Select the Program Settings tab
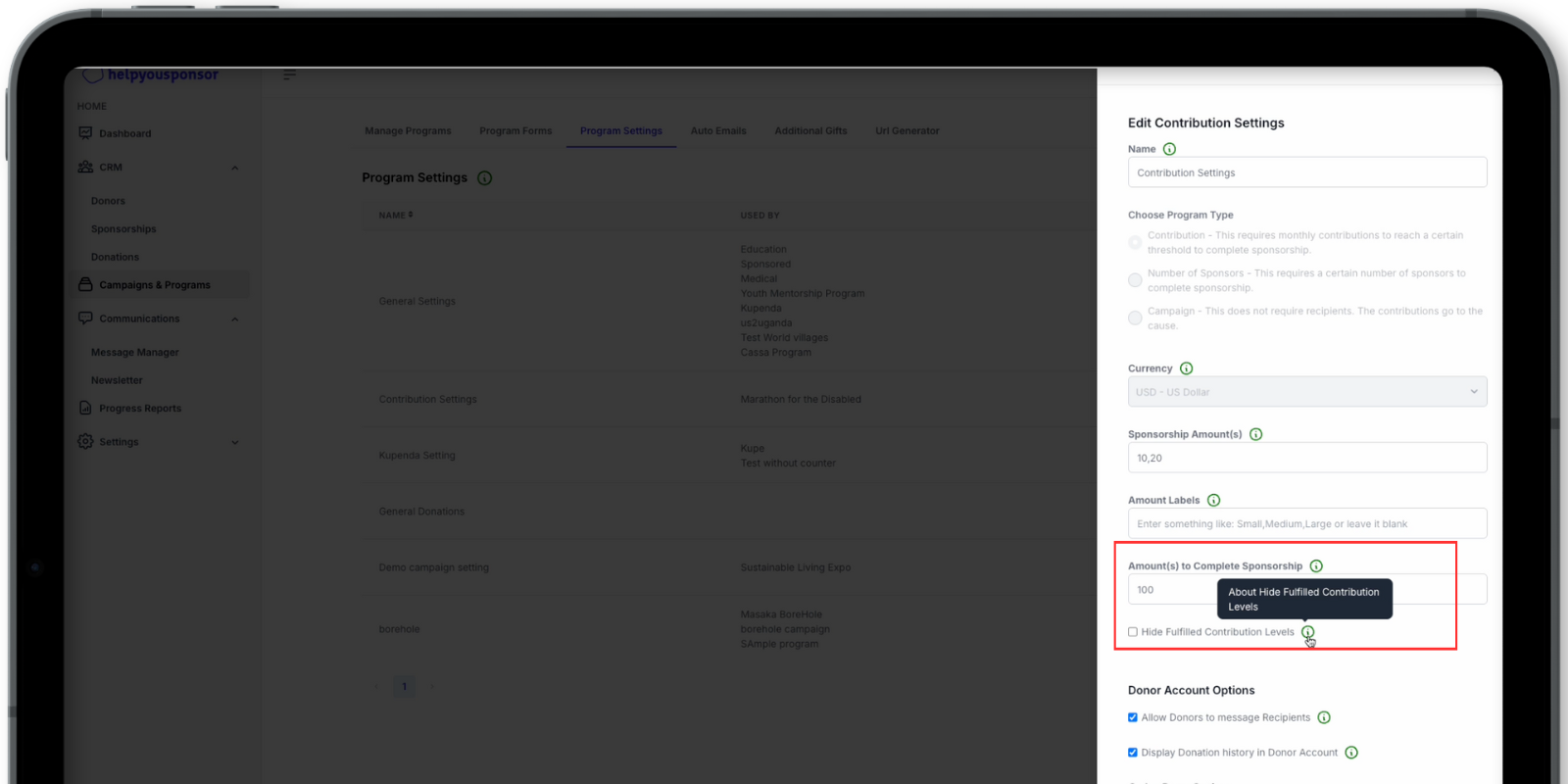1568x784 pixels. click(621, 130)
